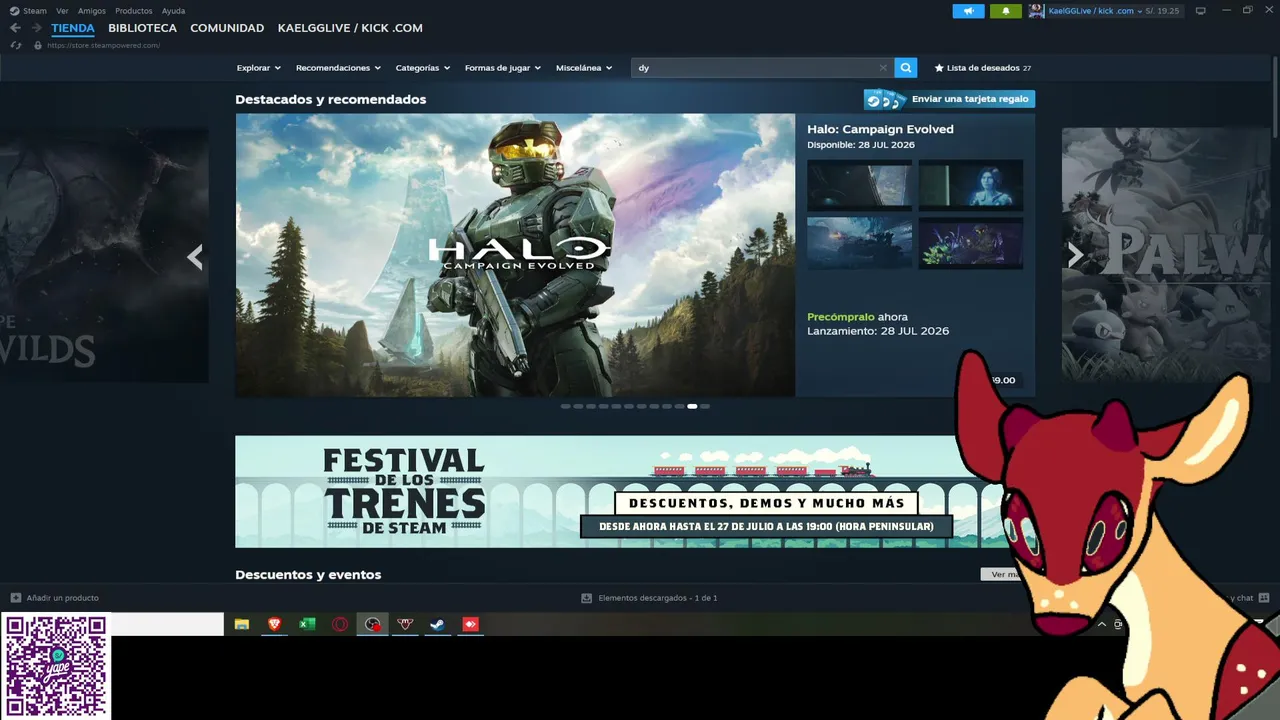The height and width of the screenshot is (720, 1280).
Task: Switch to the BIBLIOTECA tab
Action: (143, 28)
